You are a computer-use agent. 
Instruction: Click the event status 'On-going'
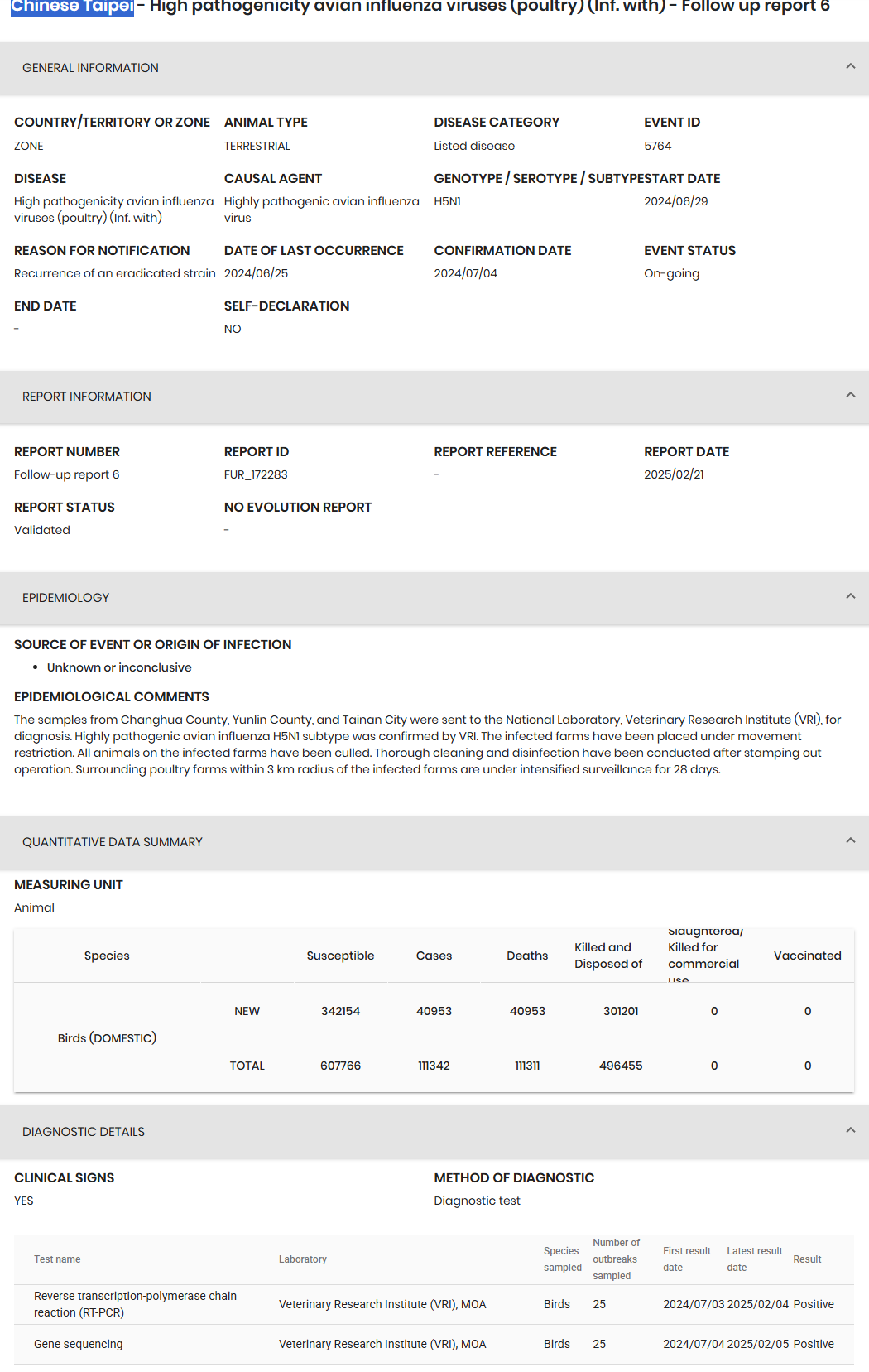pyautogui.click(x=672, y=273)
